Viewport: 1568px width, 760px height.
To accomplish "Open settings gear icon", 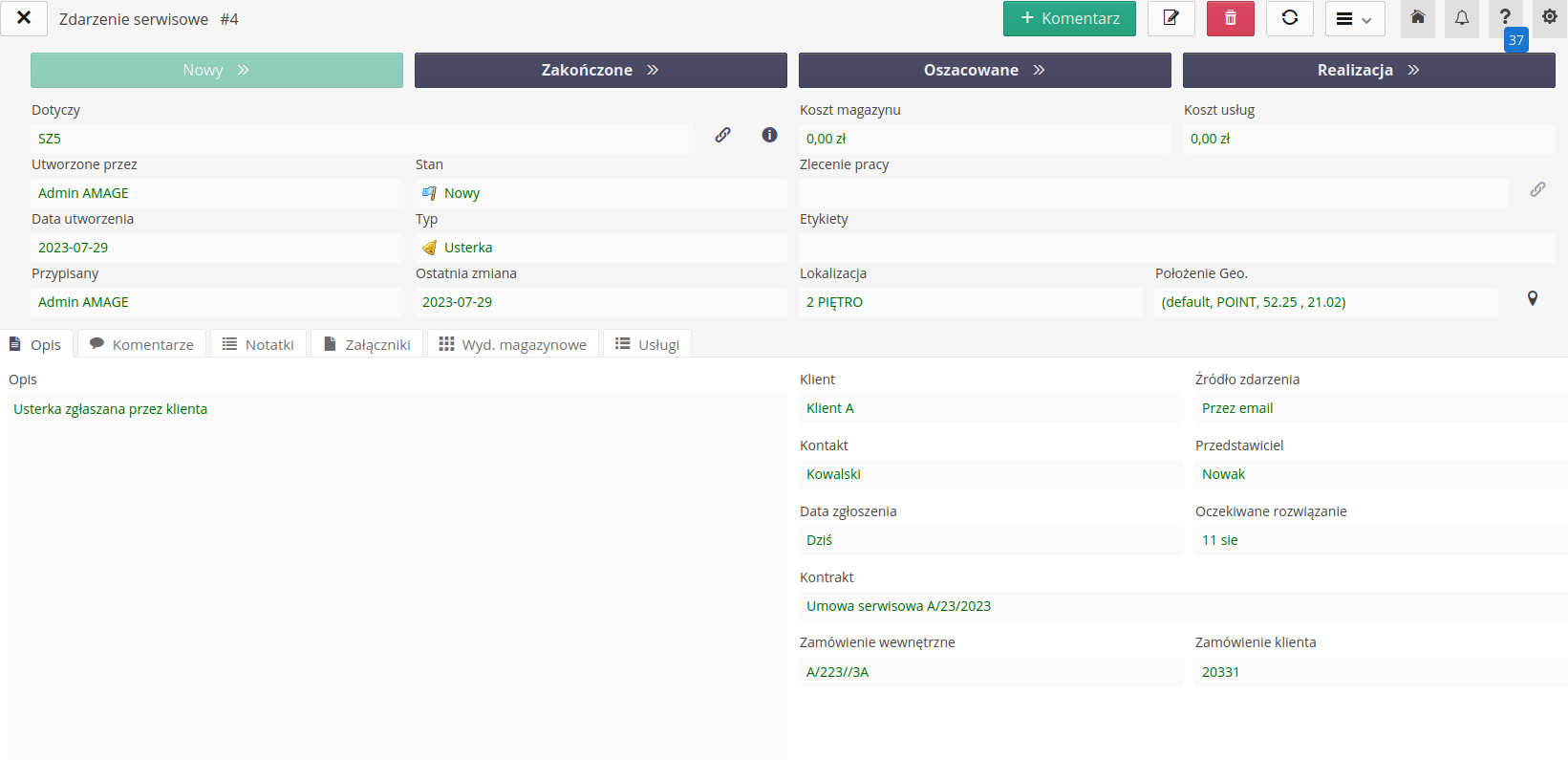I will 1549,17.
